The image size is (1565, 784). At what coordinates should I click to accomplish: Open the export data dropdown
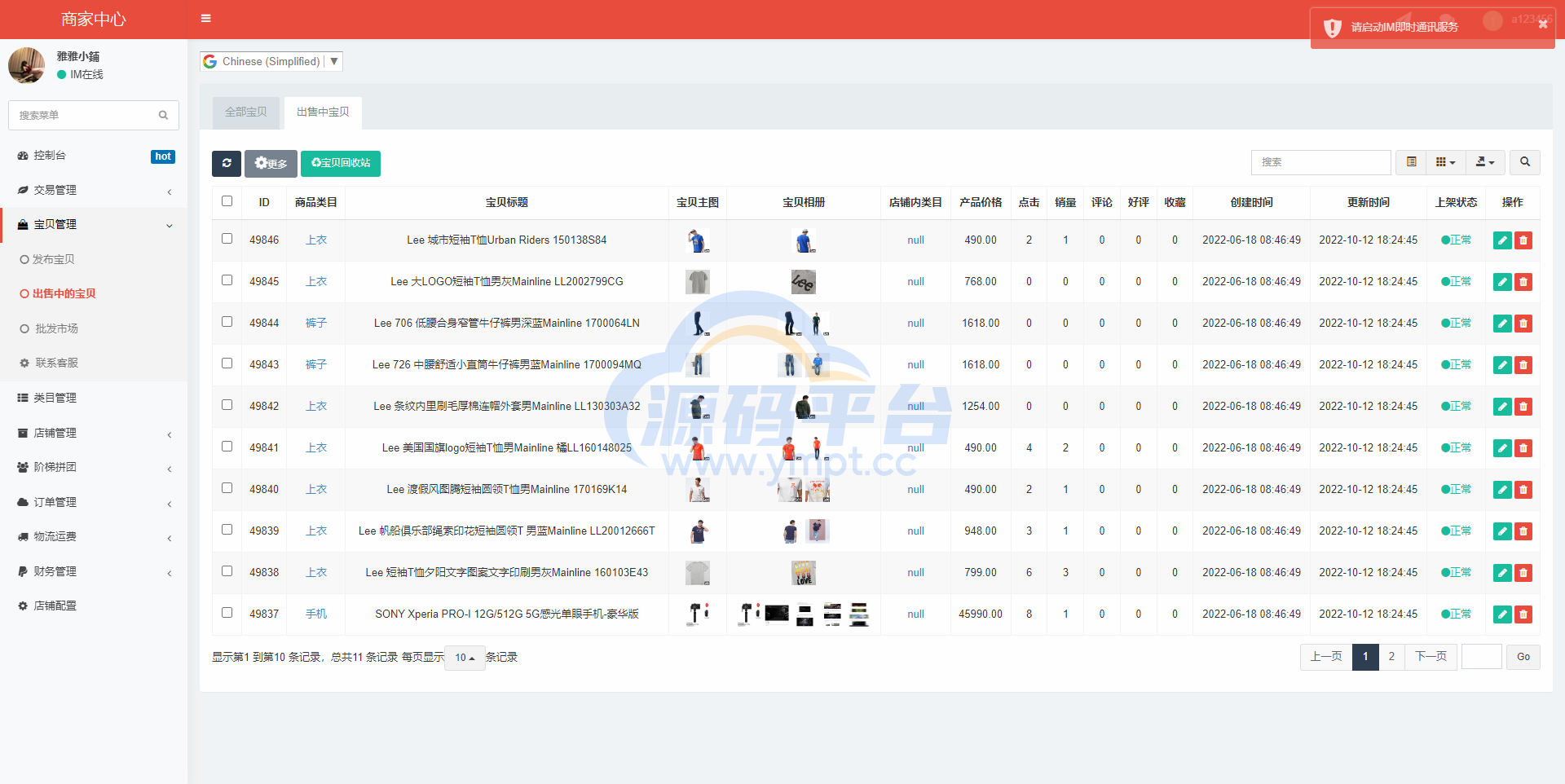pyautogui.click(x=1485, y=162)
